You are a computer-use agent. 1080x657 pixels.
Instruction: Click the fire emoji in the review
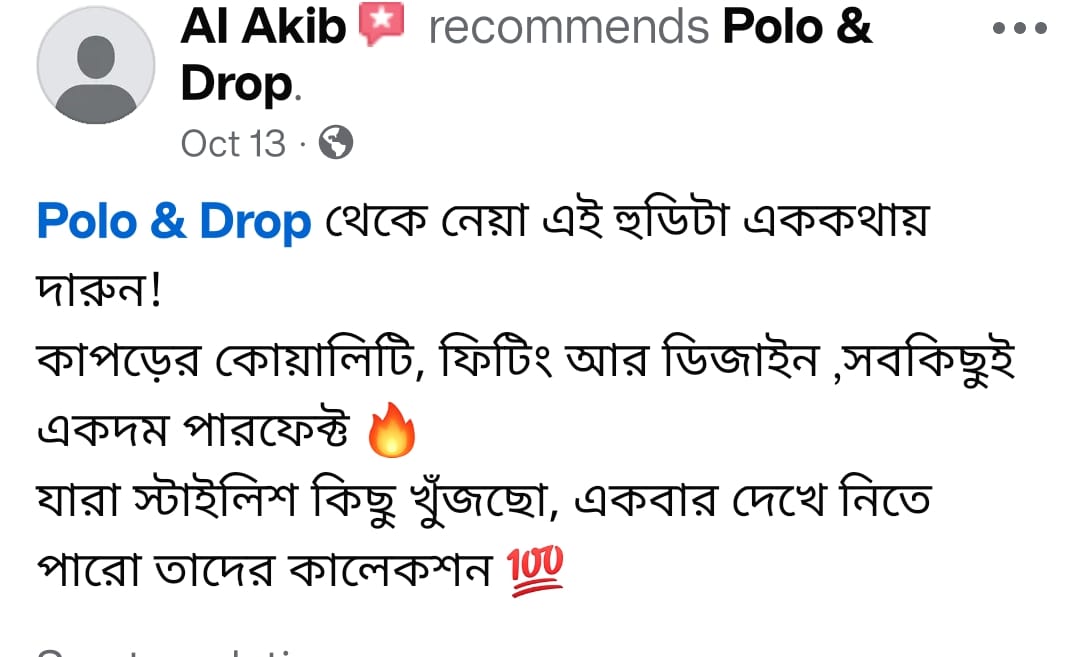click(391, 430)
